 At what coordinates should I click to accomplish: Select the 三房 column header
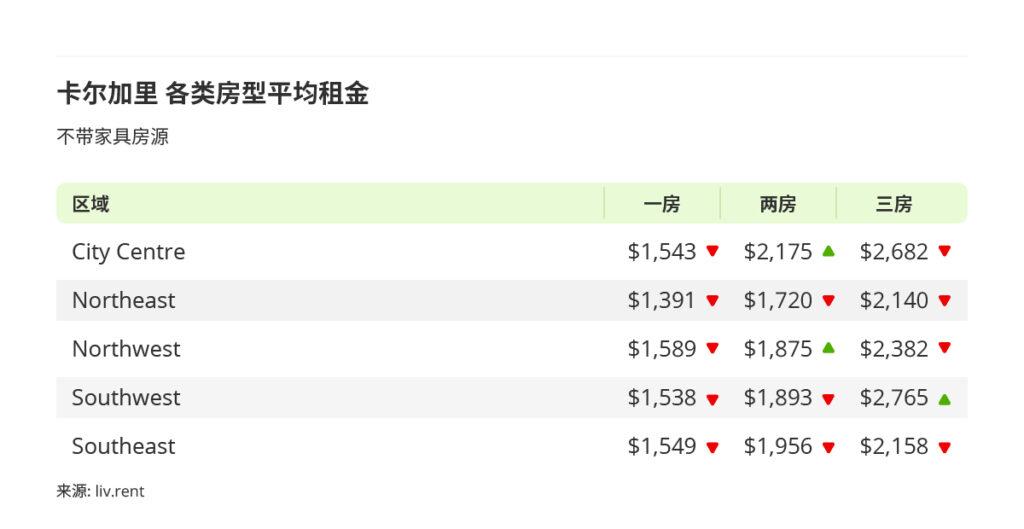[x=894, y=204]
